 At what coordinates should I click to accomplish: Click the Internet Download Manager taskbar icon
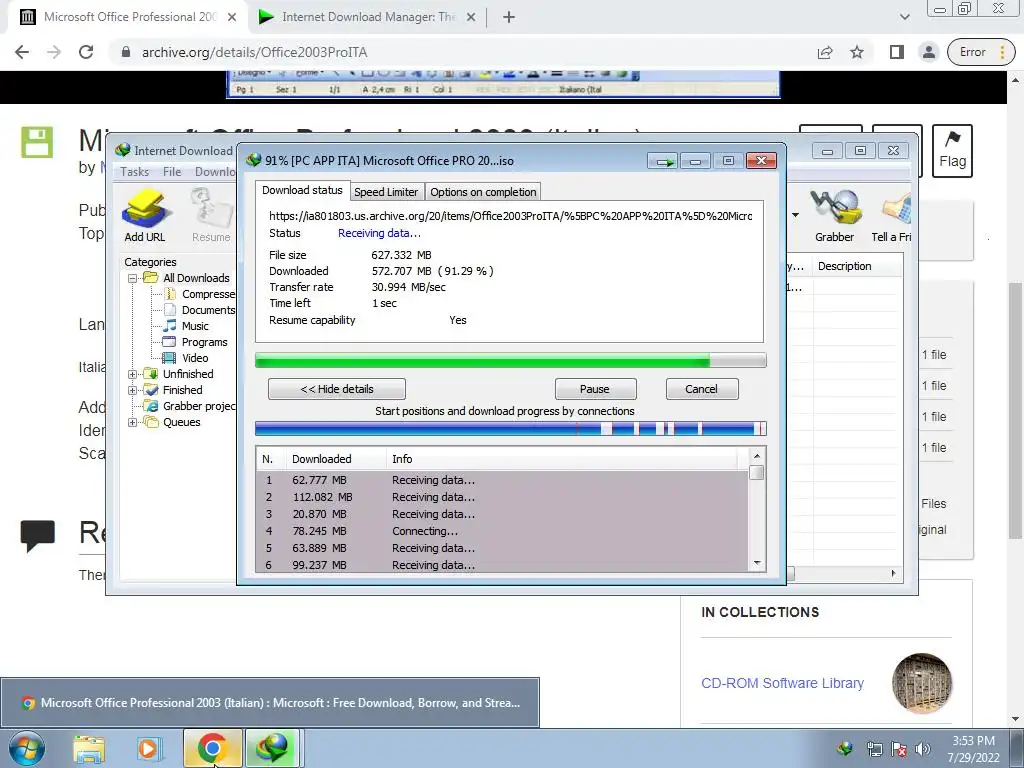click(x=272, y=748)
